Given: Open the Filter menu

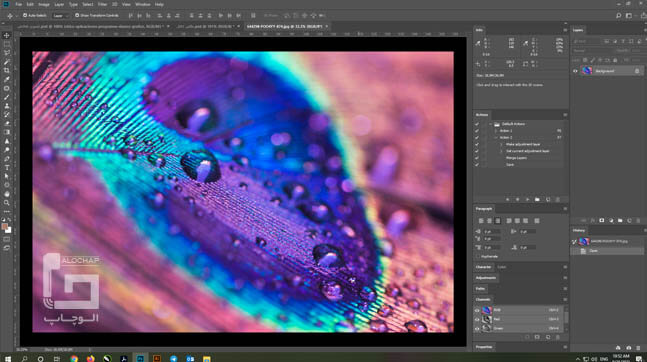Looking at the screenshot, I should [102, 4].
